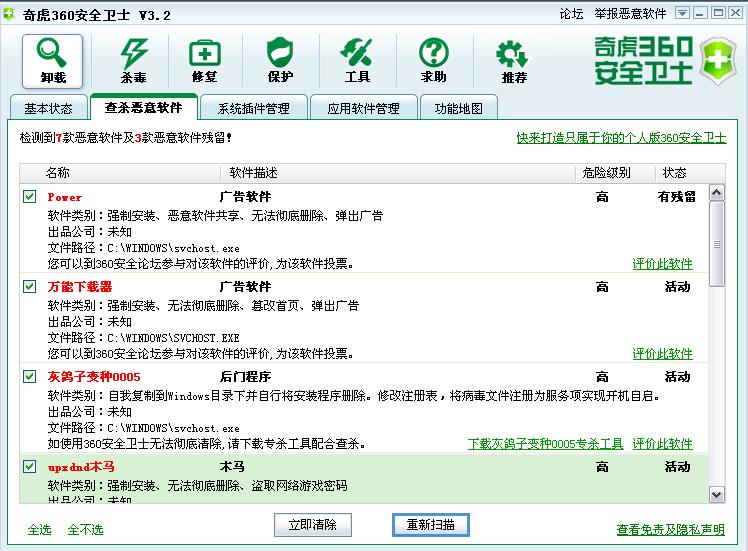
Task: Click the malware list scrollbar thumb
Action: (717, 244)
